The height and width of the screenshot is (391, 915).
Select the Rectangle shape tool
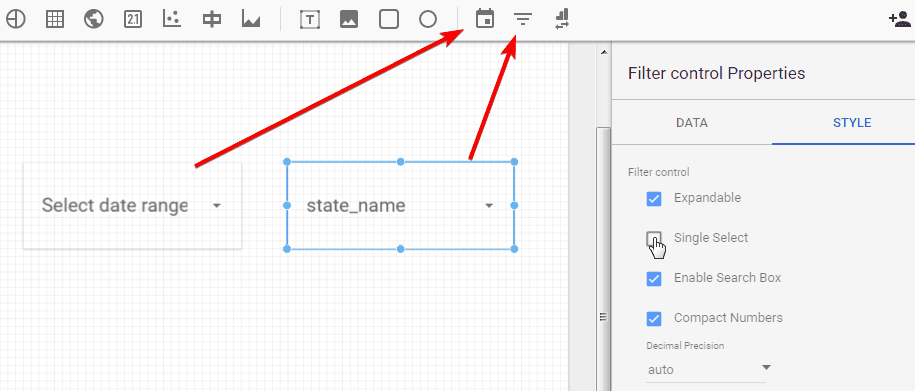389,19
